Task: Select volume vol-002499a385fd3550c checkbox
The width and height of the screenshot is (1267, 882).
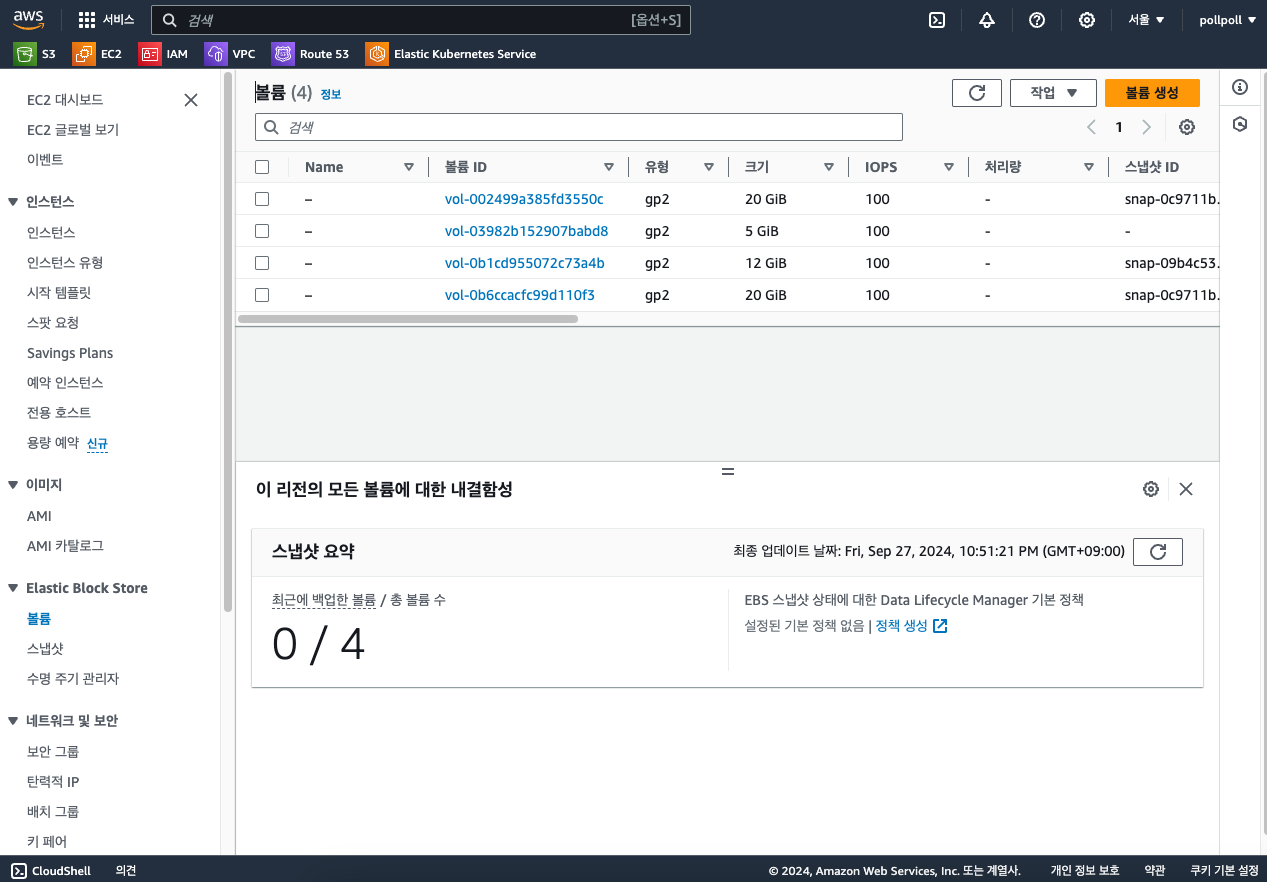Action: point(262,199)
